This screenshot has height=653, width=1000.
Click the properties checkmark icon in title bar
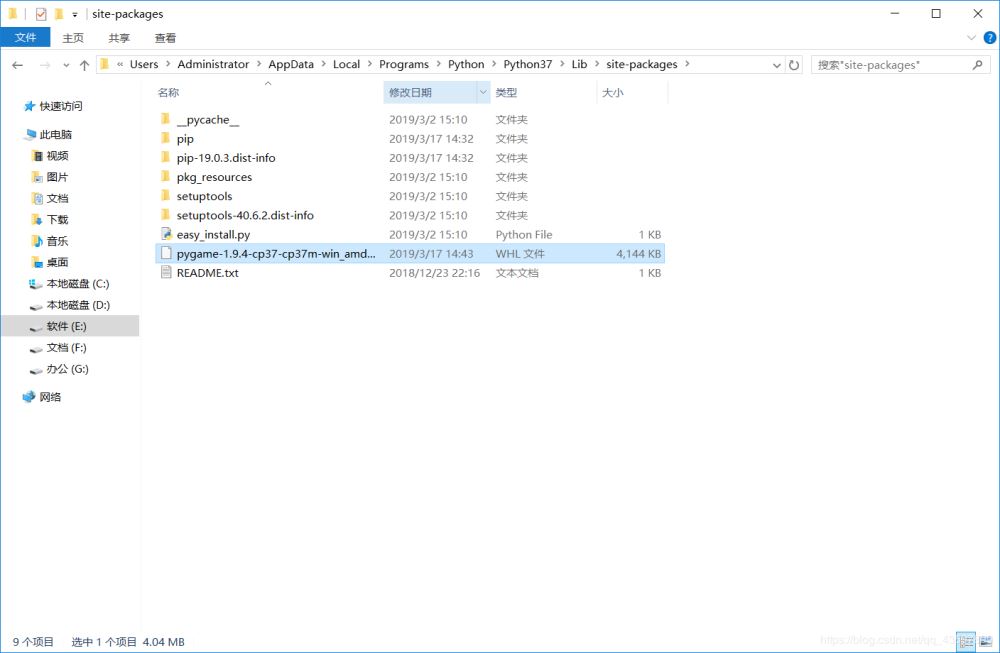point(41,13)
